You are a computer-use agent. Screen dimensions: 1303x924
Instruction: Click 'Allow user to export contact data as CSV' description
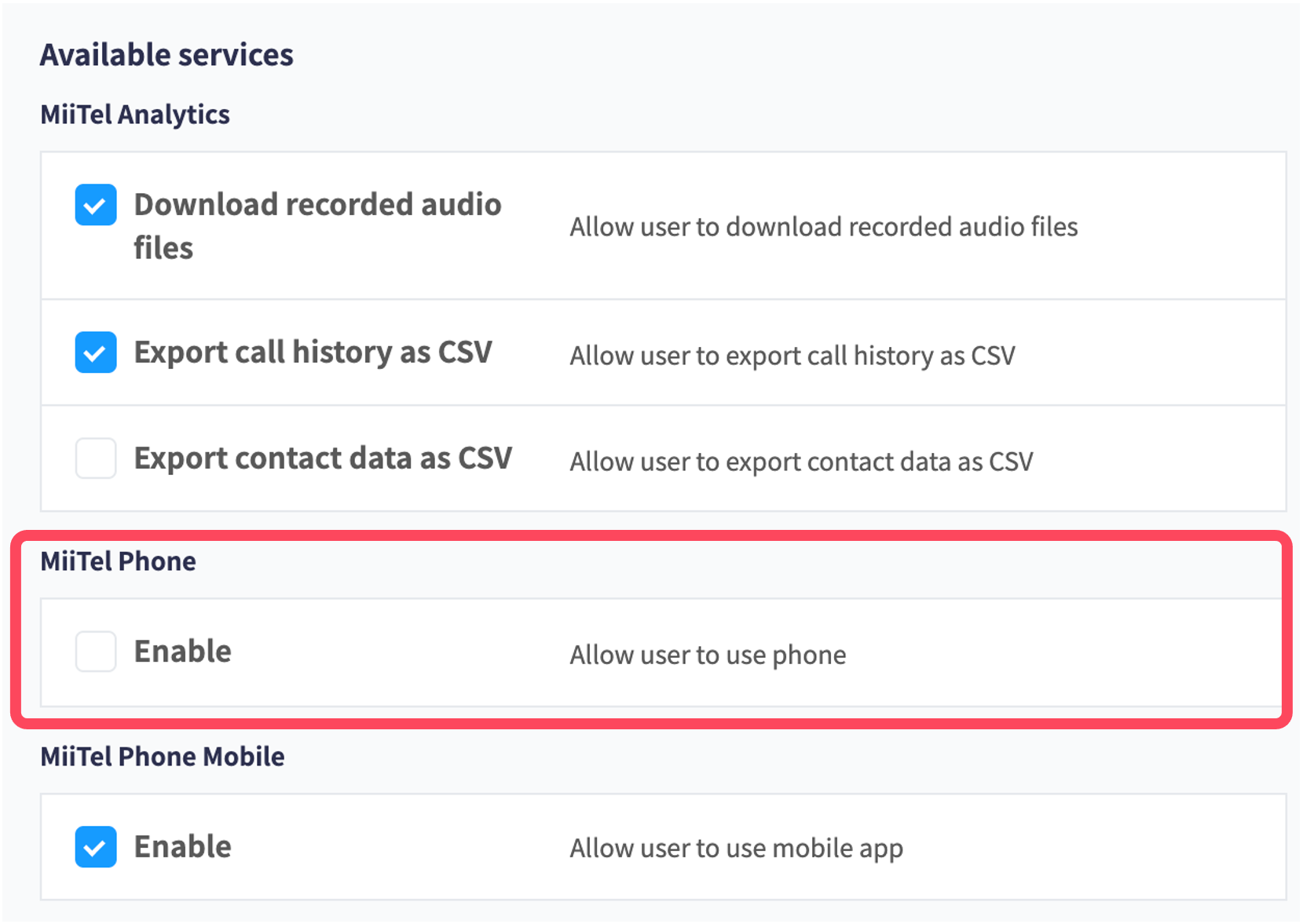[802, 462]
